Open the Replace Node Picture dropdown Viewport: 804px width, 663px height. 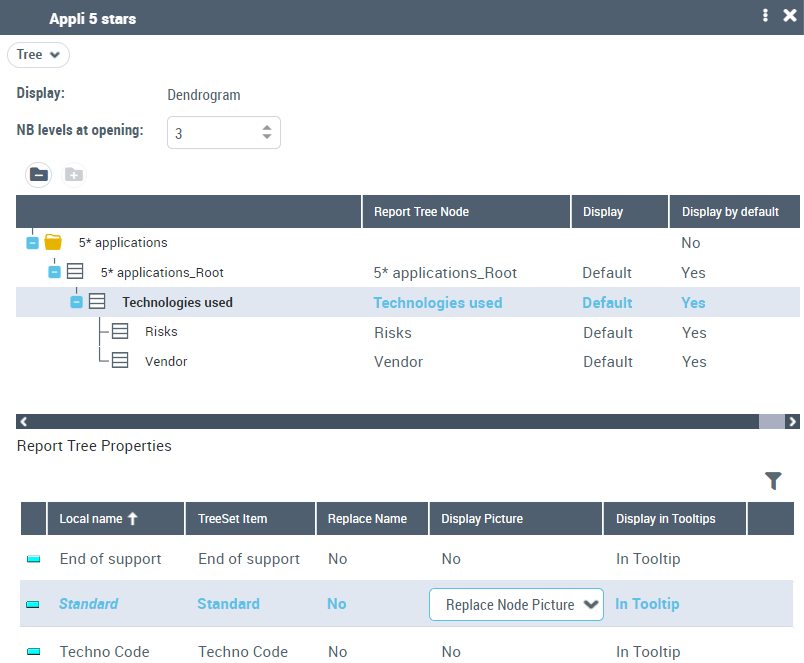coord(516,604)
